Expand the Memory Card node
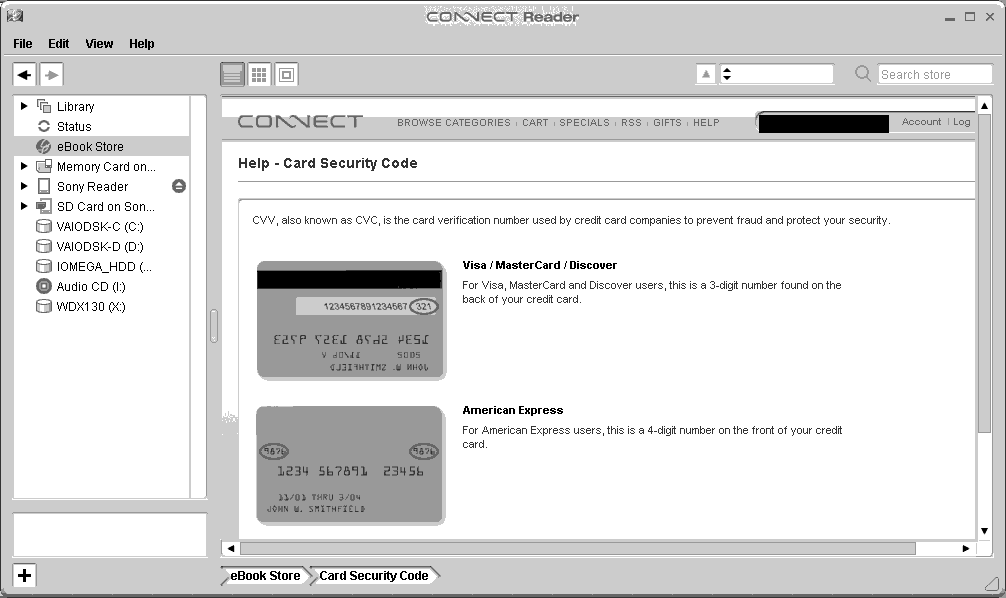1006x598 pixels. 24,166
